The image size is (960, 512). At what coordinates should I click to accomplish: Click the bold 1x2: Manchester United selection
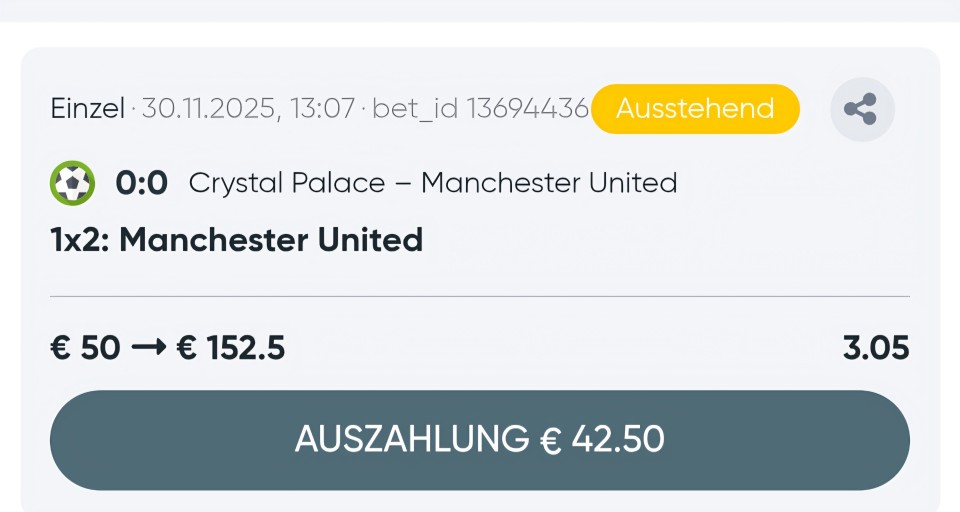[x=237, y=240]
